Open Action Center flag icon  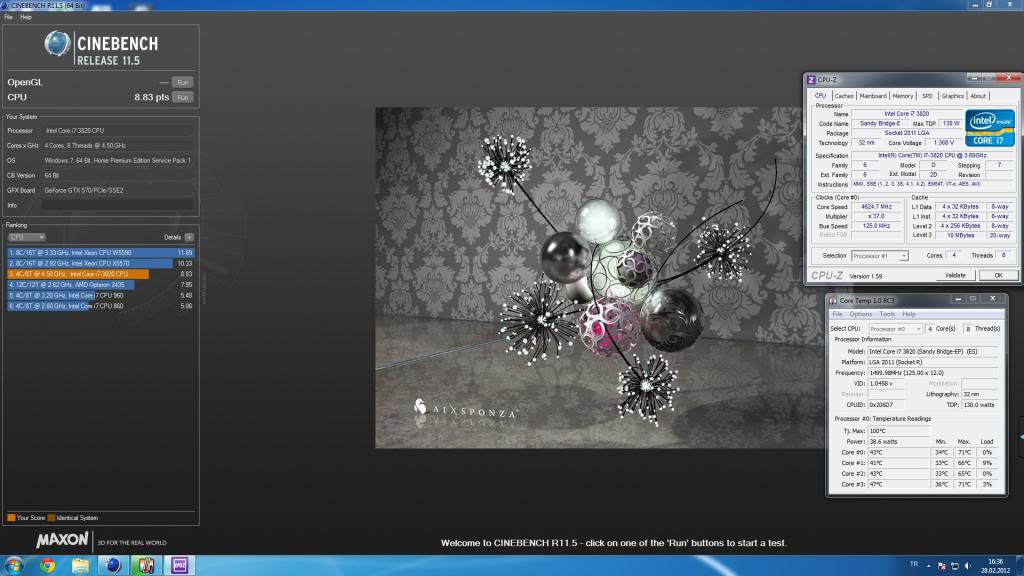(x=941, y=566)
